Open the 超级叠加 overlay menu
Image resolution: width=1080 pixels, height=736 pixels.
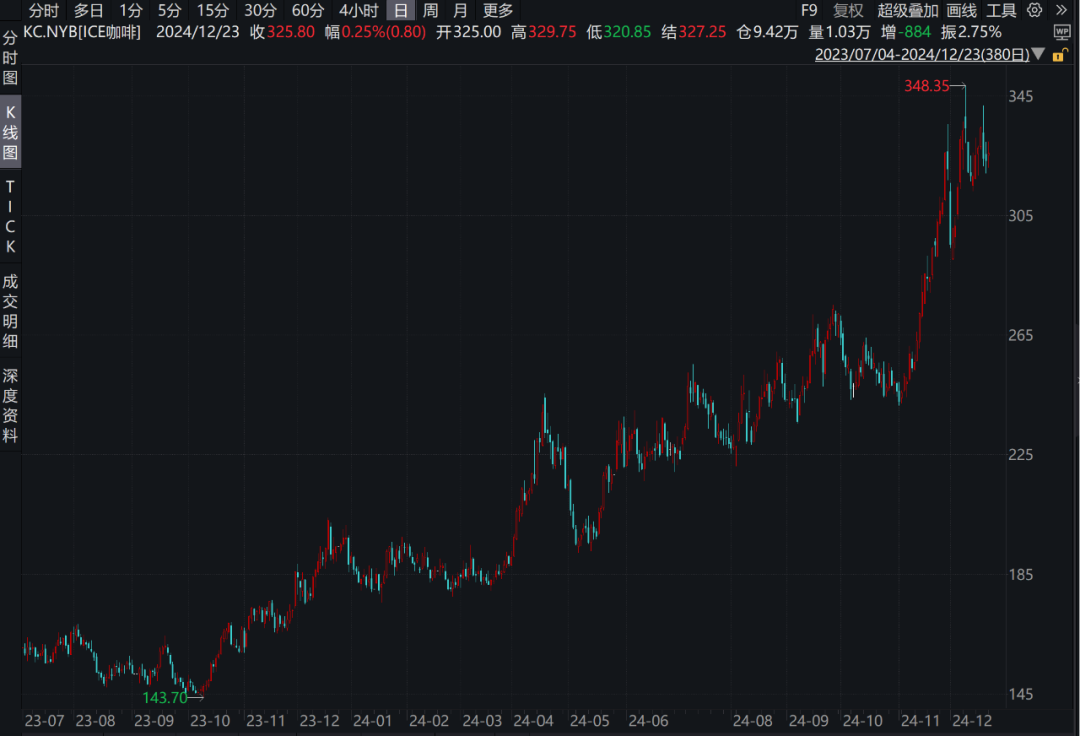908,11
